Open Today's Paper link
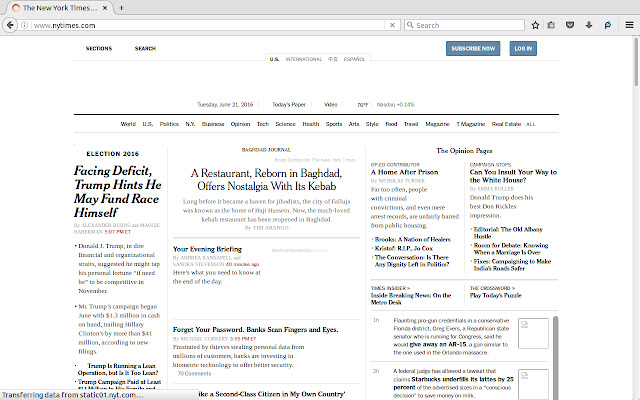Viewport: 640px width, 400px height. point(289,104)
